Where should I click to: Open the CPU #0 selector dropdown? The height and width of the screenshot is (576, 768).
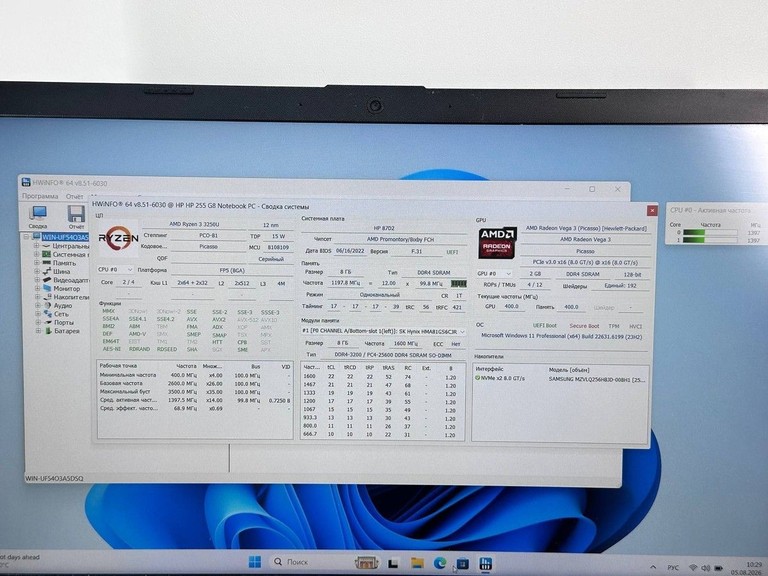pos(115,269)
